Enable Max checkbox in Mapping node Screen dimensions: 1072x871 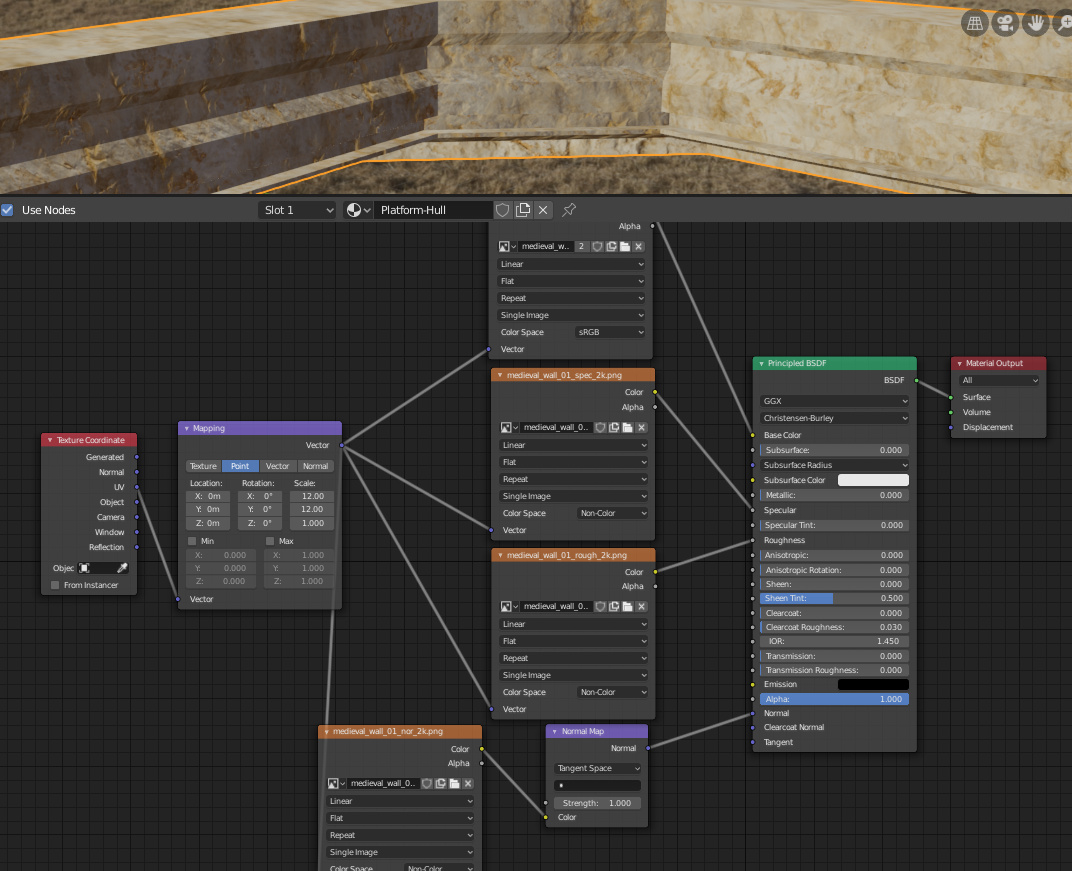(270, 541)
